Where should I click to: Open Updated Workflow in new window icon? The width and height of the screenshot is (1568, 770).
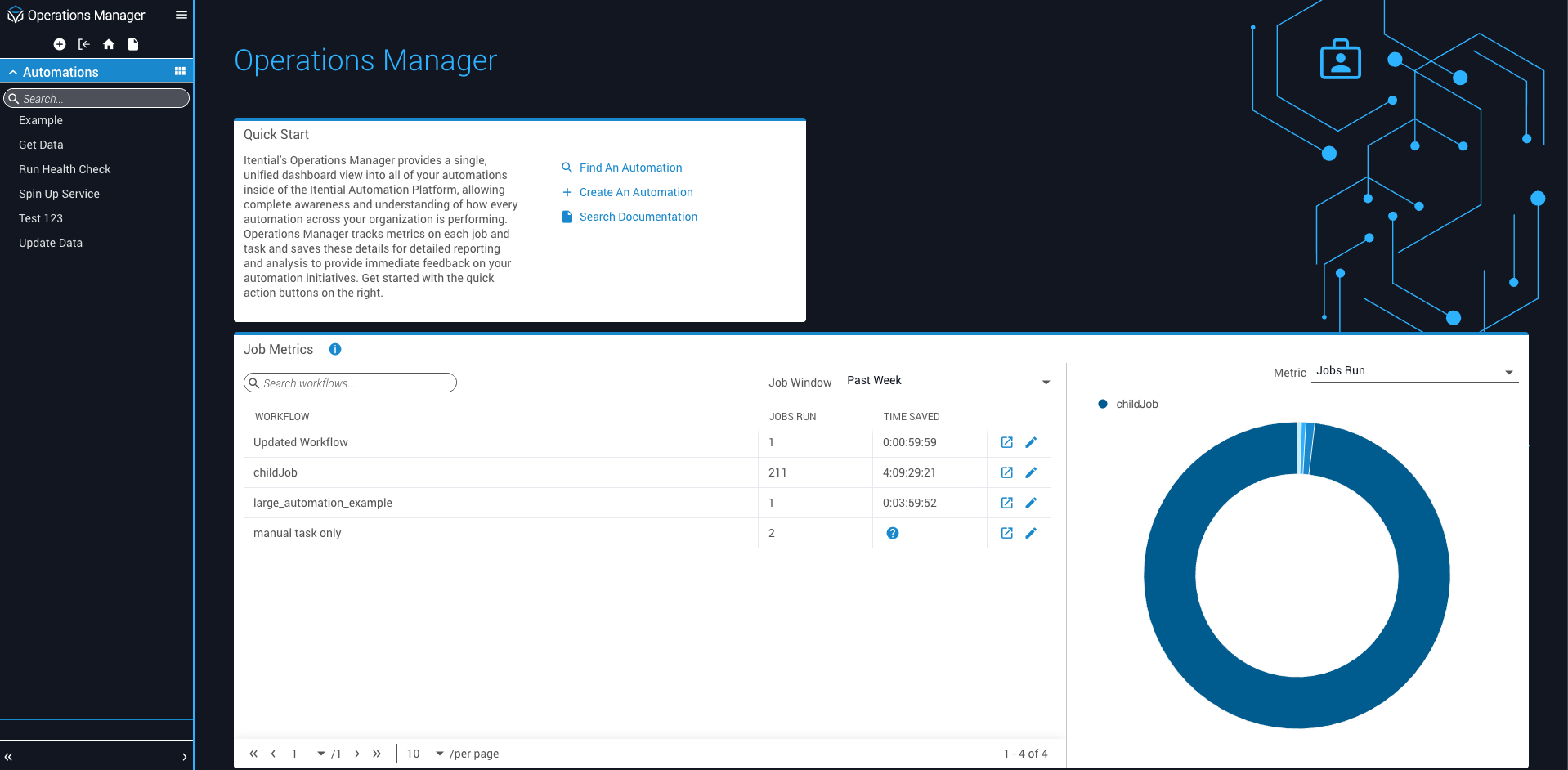coord(1007,442)
